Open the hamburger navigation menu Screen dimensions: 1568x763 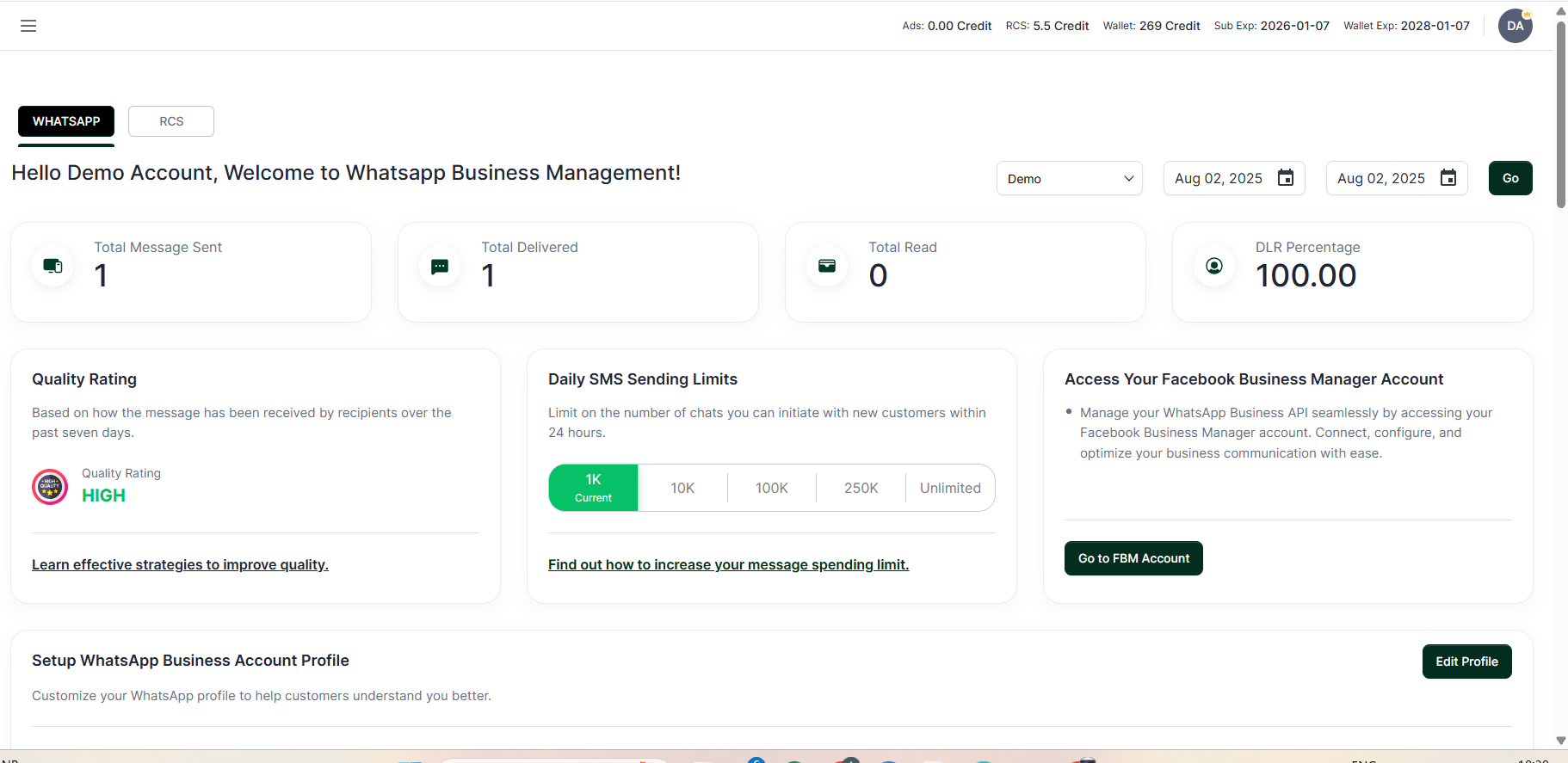pyautogui.click(x=28, y=26)
